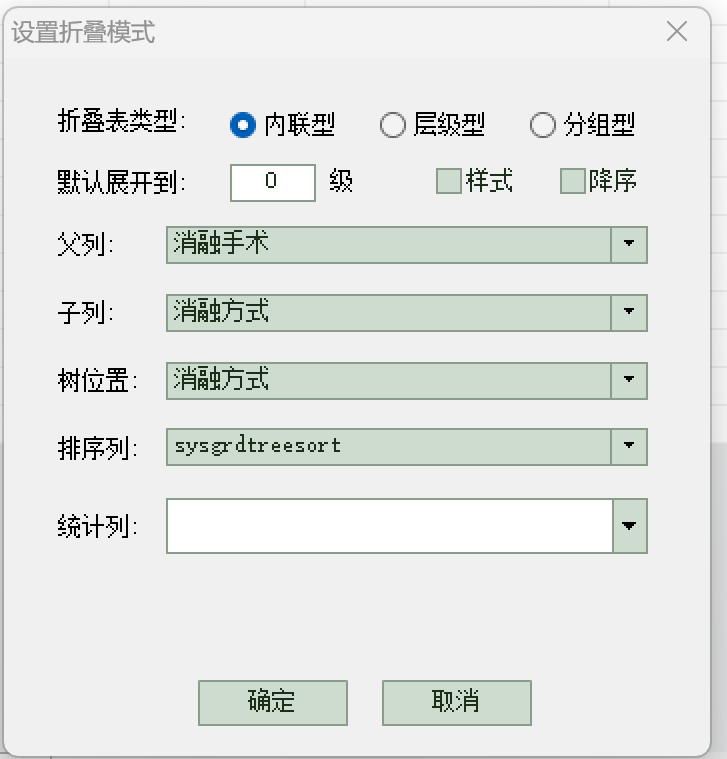Expand the 统计列 dropdown arrow

click(630, 526)
